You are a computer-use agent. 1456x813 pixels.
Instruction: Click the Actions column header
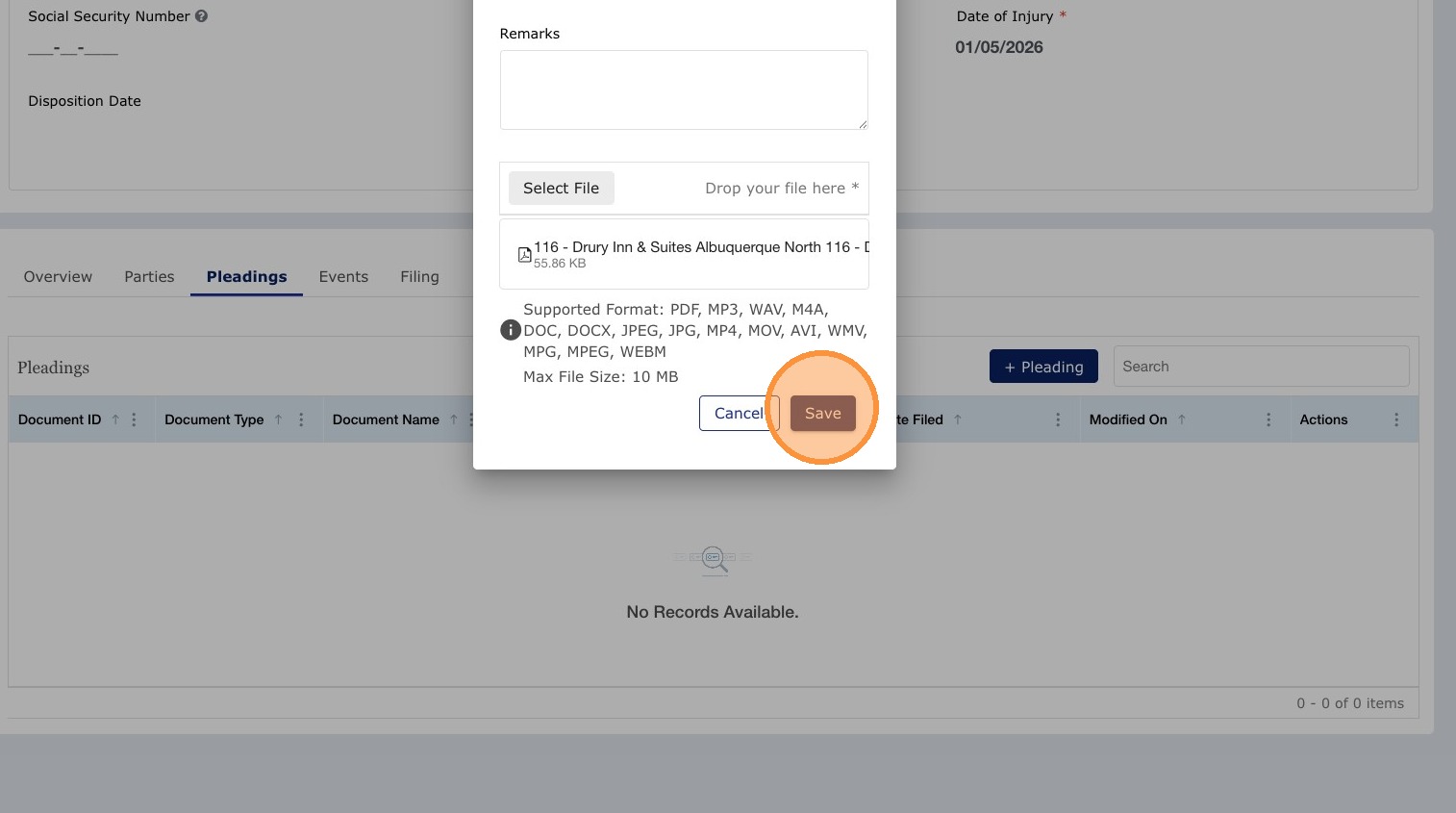tap(1323, 419)
